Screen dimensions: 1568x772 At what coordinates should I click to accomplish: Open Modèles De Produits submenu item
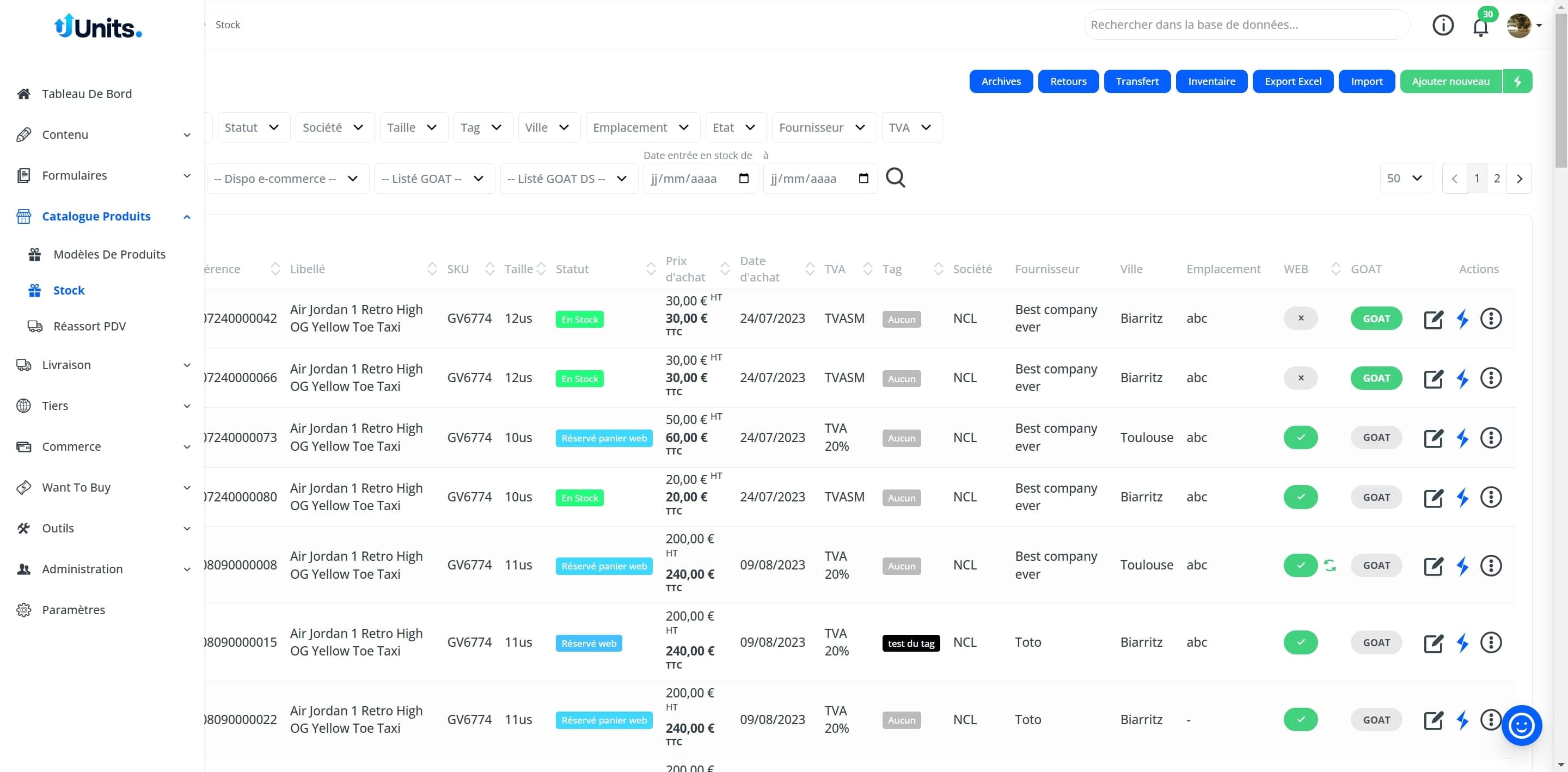tap(109, 254)
